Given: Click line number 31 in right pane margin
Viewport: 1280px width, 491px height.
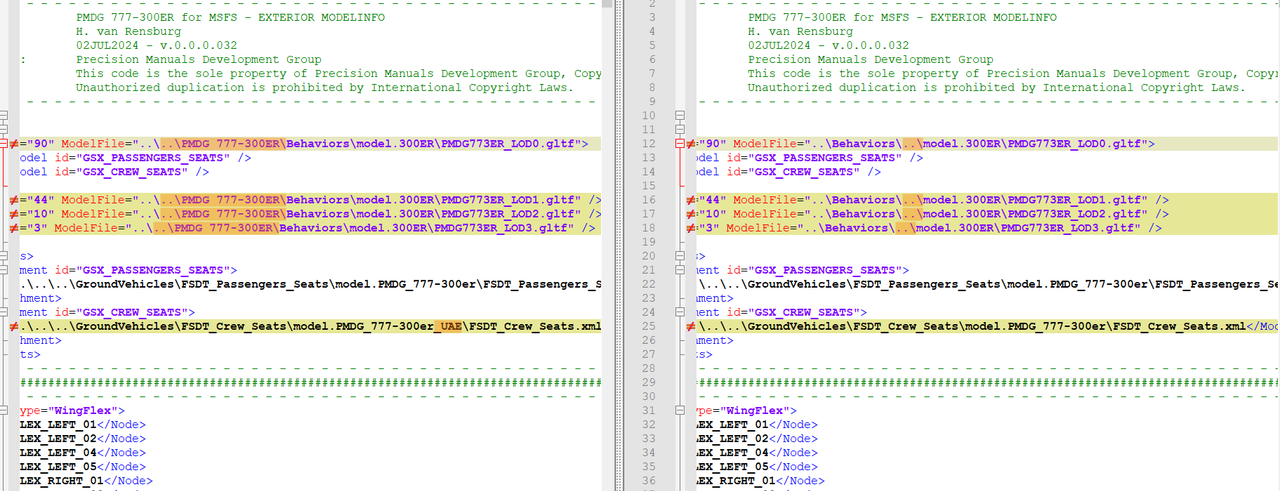Looking at the screenshot, I should coord(650,410).
